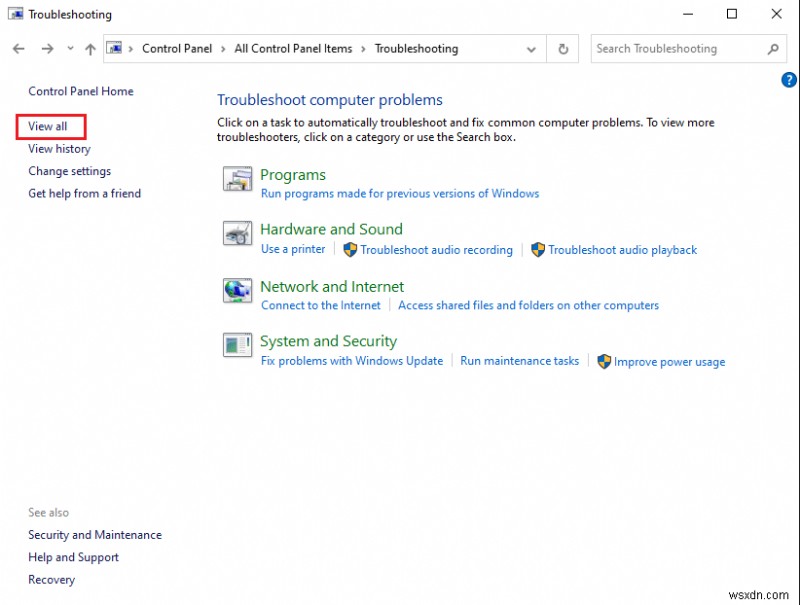Click the System and Security icon
The image size is (800, 605).
237,347
